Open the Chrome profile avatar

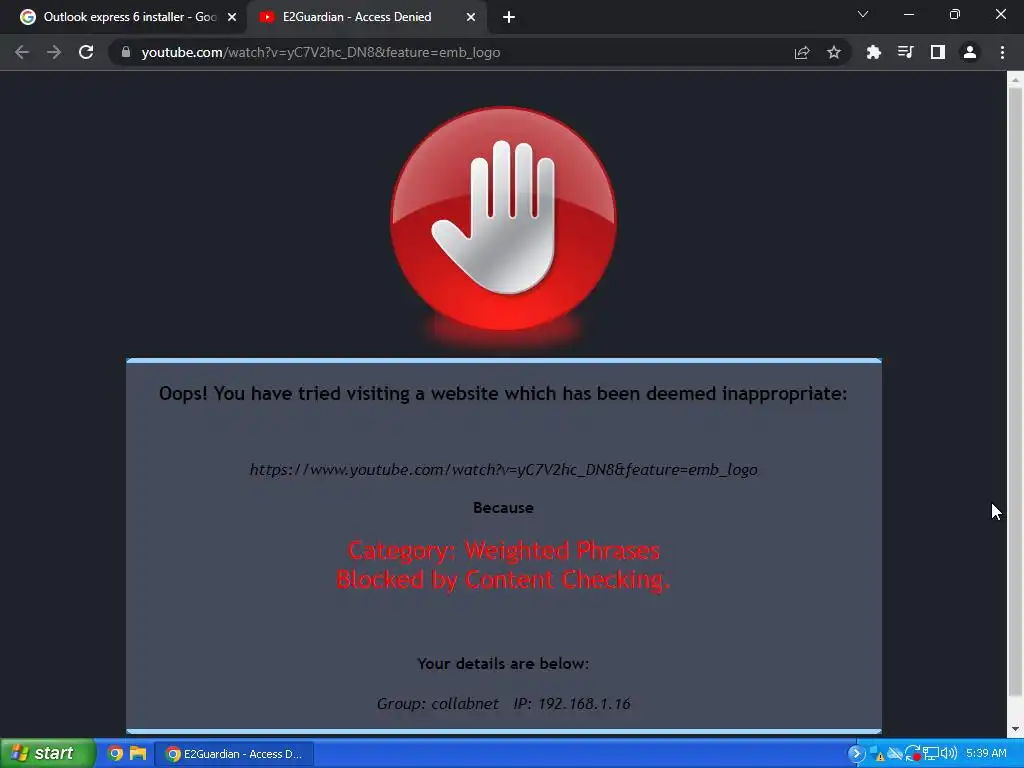[970, 52]
